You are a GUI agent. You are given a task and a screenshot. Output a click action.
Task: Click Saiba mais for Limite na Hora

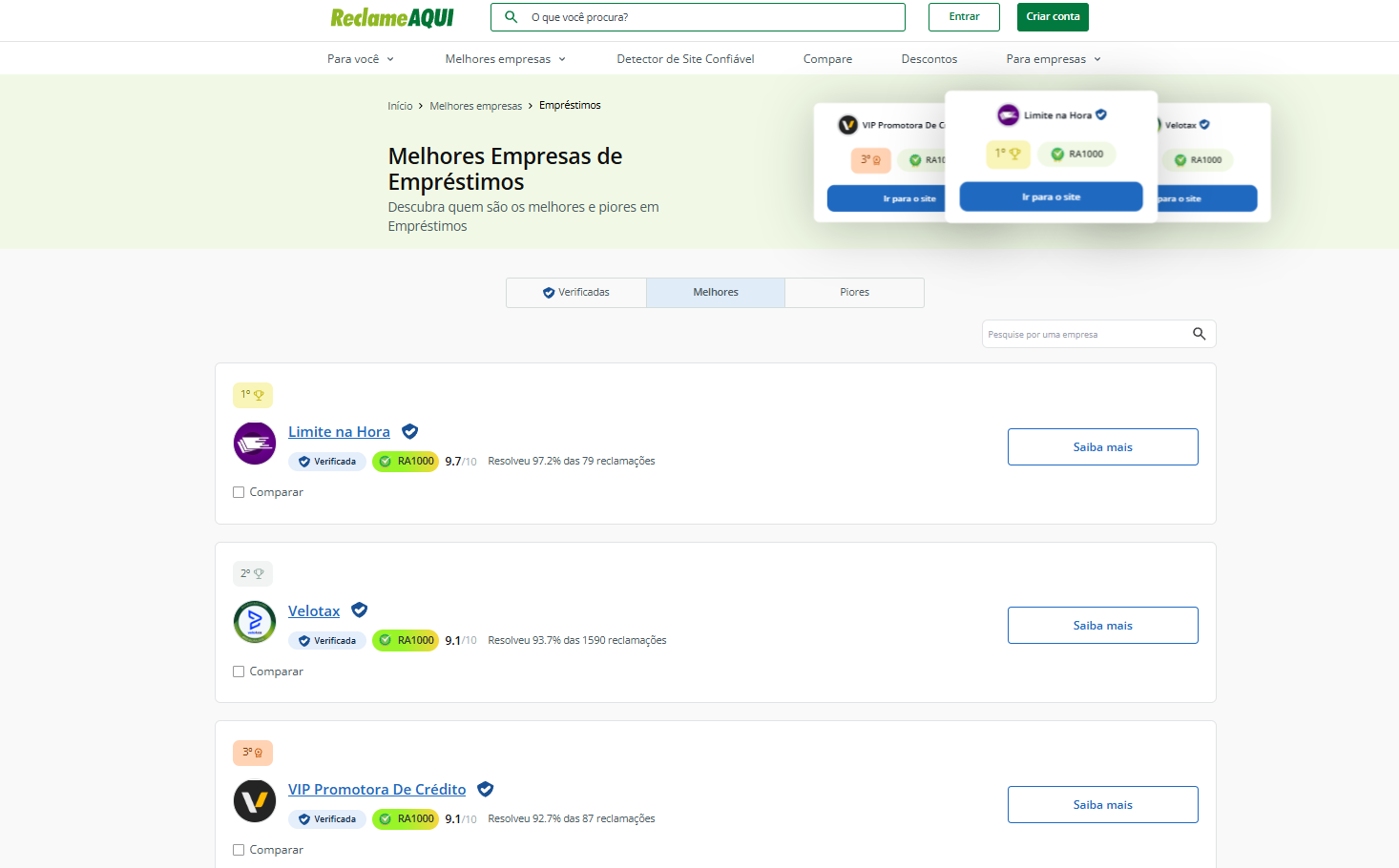tap(1103, 447)
